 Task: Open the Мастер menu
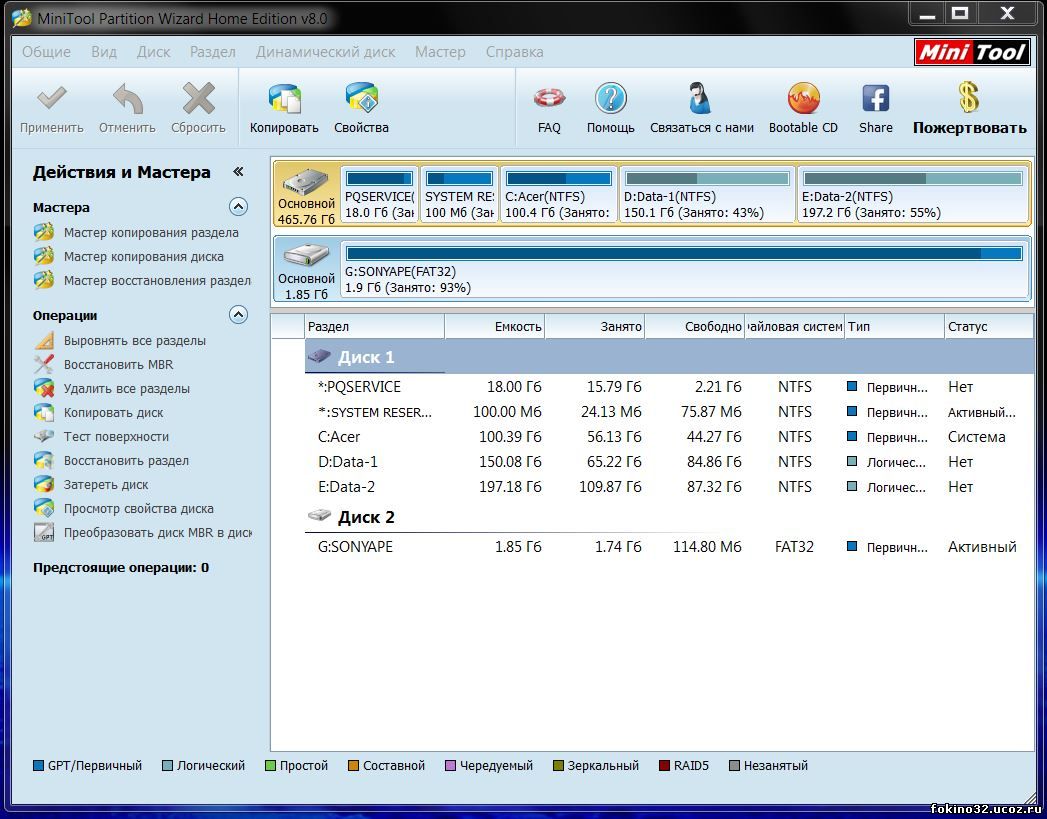coord(440,51)
